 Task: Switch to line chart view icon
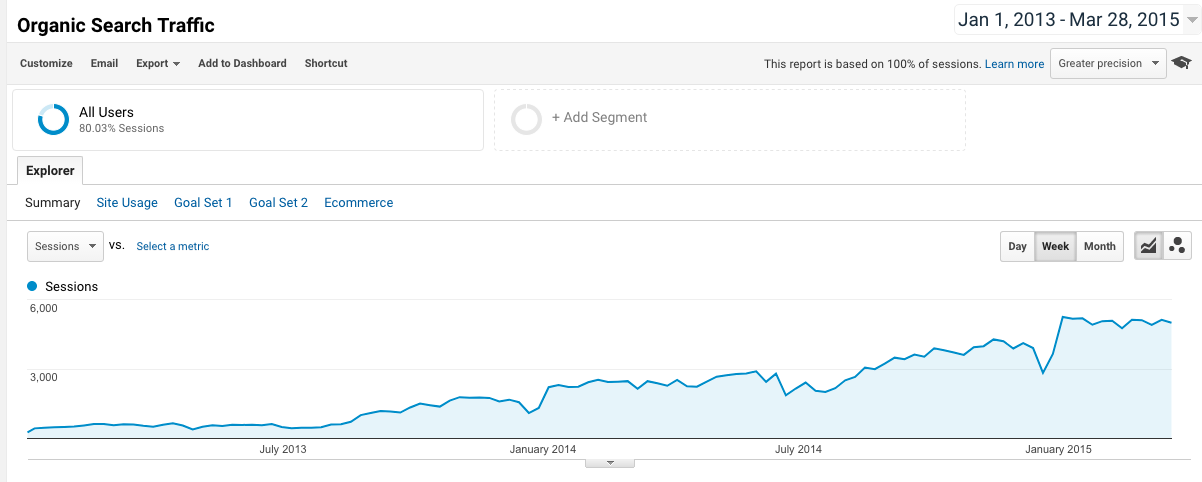point(1148,246)
